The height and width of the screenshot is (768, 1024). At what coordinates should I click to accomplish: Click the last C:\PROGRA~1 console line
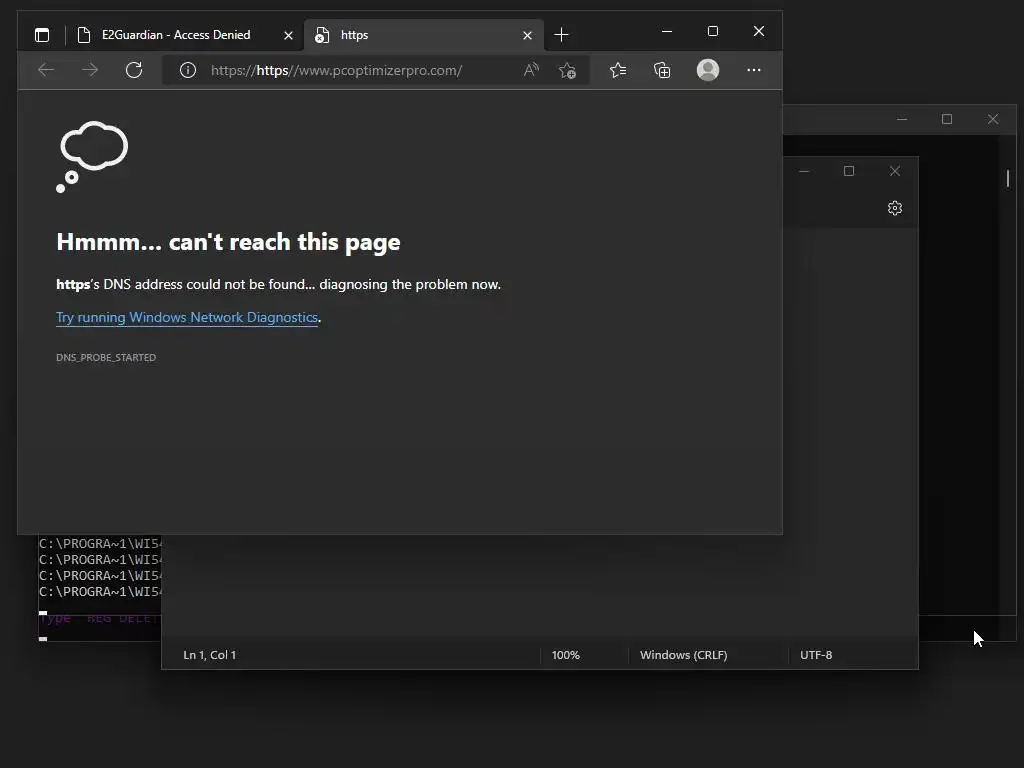pyautogui.click(x=100, y=592)
